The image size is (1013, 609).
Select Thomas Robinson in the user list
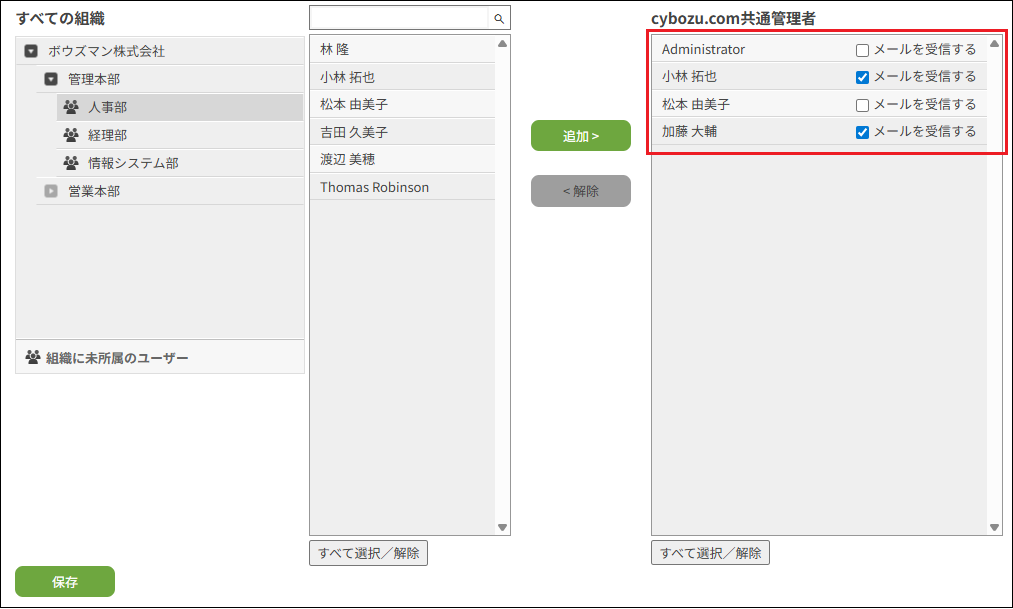pos(374,187)
